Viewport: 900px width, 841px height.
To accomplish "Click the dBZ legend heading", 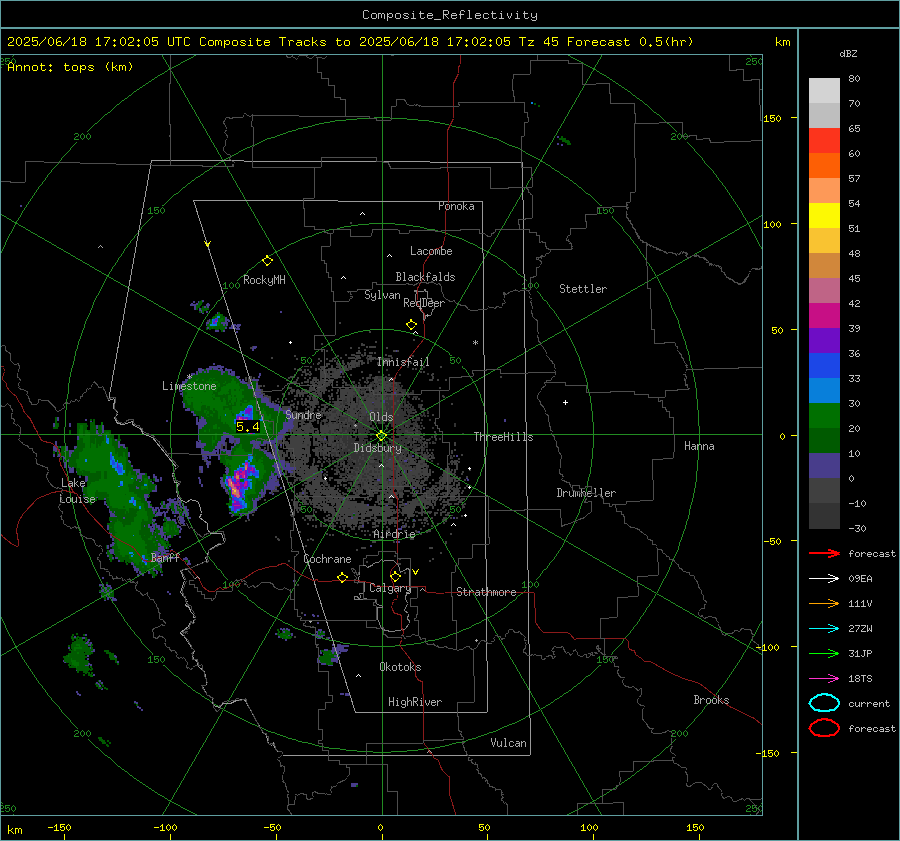I will coord(848,54).
